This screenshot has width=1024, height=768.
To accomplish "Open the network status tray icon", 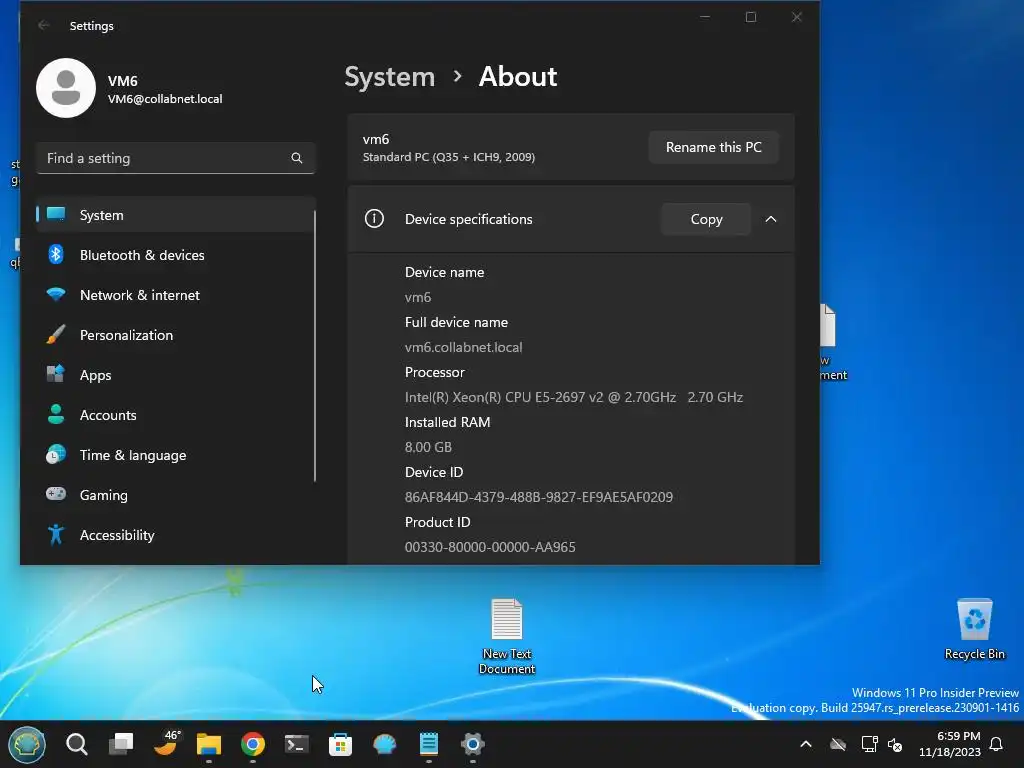I will coord(869,744).
